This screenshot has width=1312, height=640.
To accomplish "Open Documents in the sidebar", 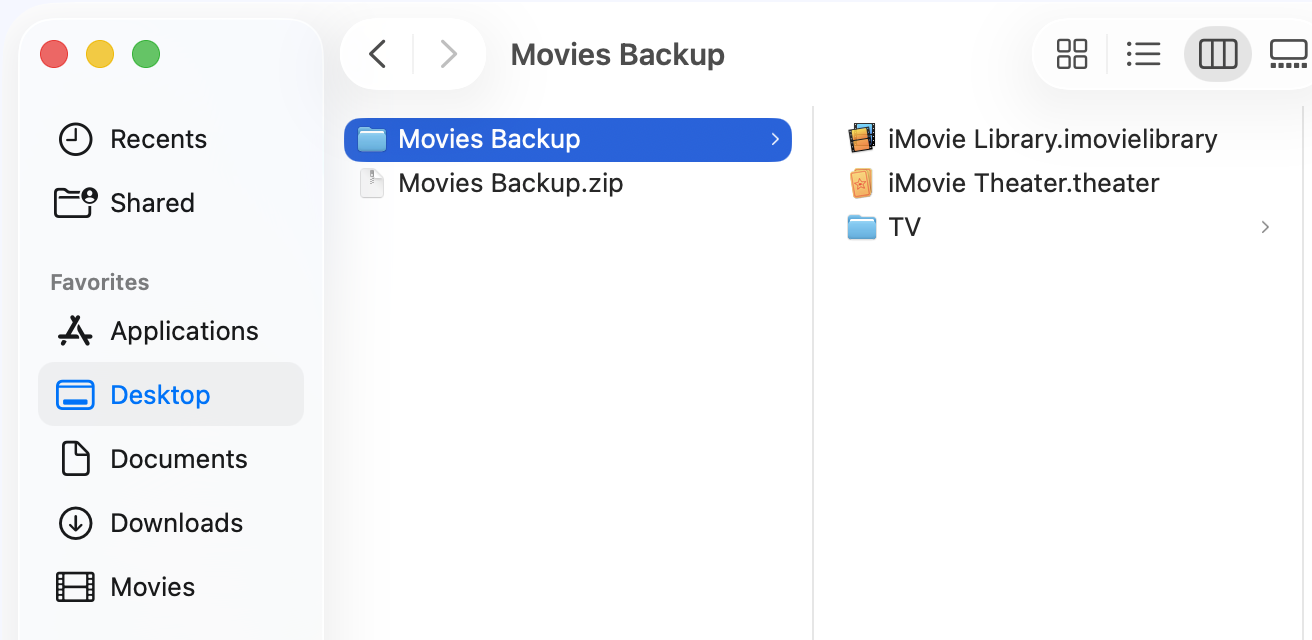I will (178, 459).
